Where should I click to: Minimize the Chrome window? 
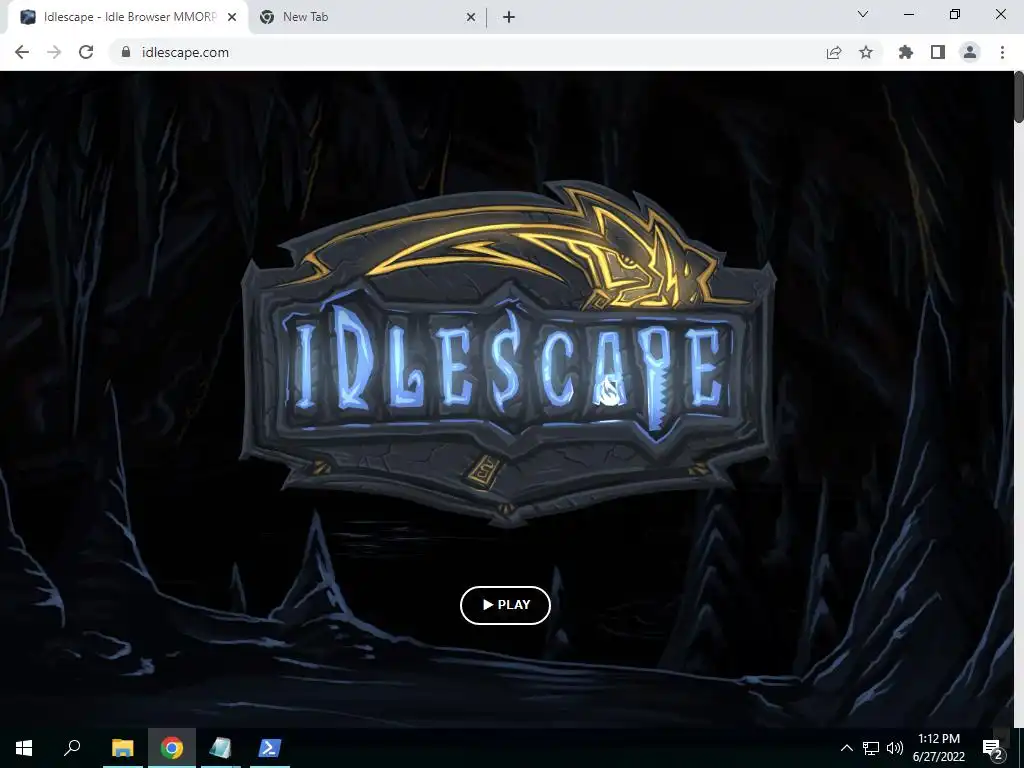point(909,14)
